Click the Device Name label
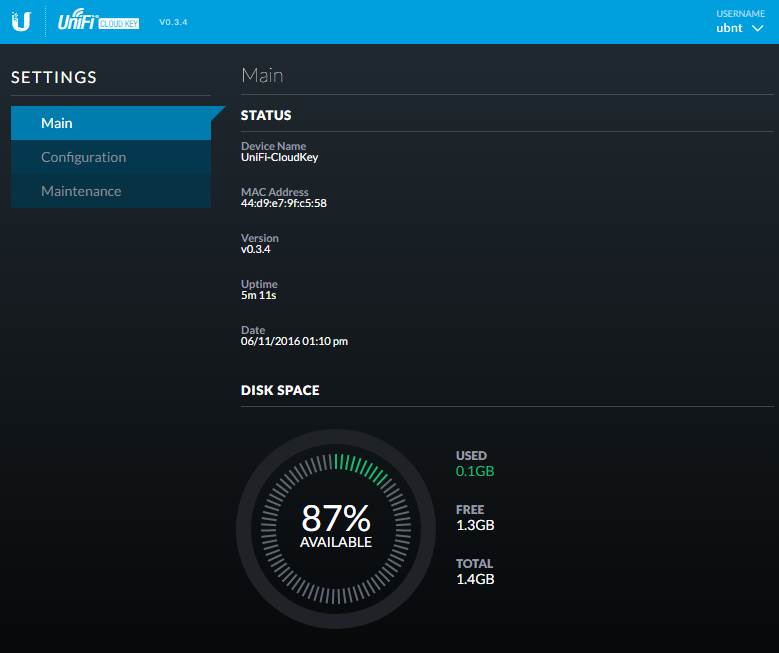The width and height of the screenshot is (779, 653). pyautogui.click(x=273, y=146)
